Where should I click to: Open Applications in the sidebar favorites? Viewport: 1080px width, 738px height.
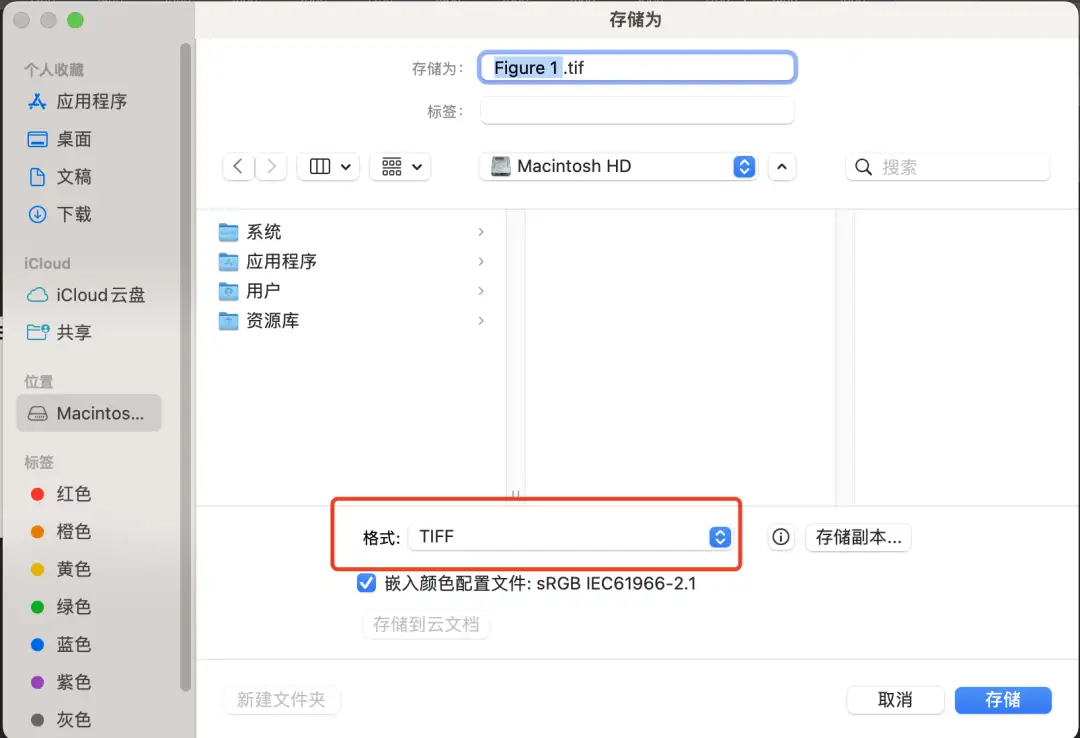coord(76,101)
